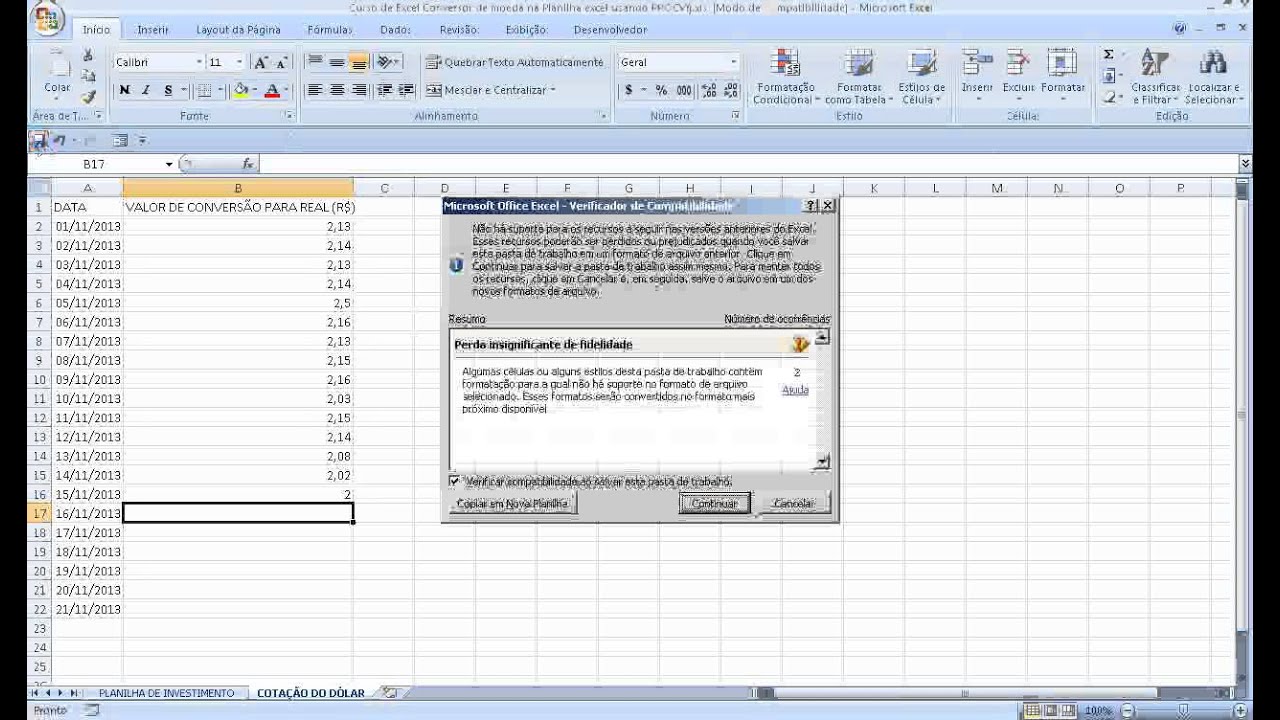
Task: Increase indent in alignment group
Action: click(406, 90)
